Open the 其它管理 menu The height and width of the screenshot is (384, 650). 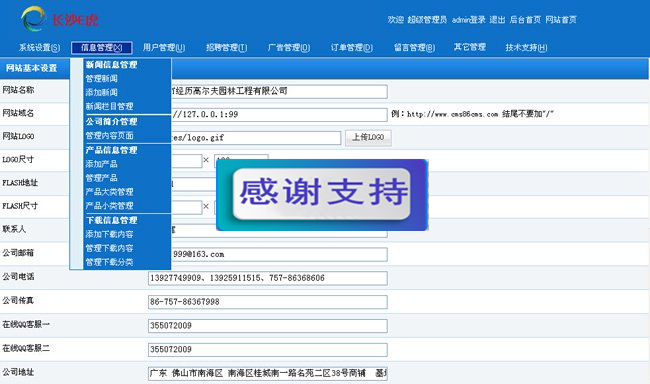click(470, 47)
